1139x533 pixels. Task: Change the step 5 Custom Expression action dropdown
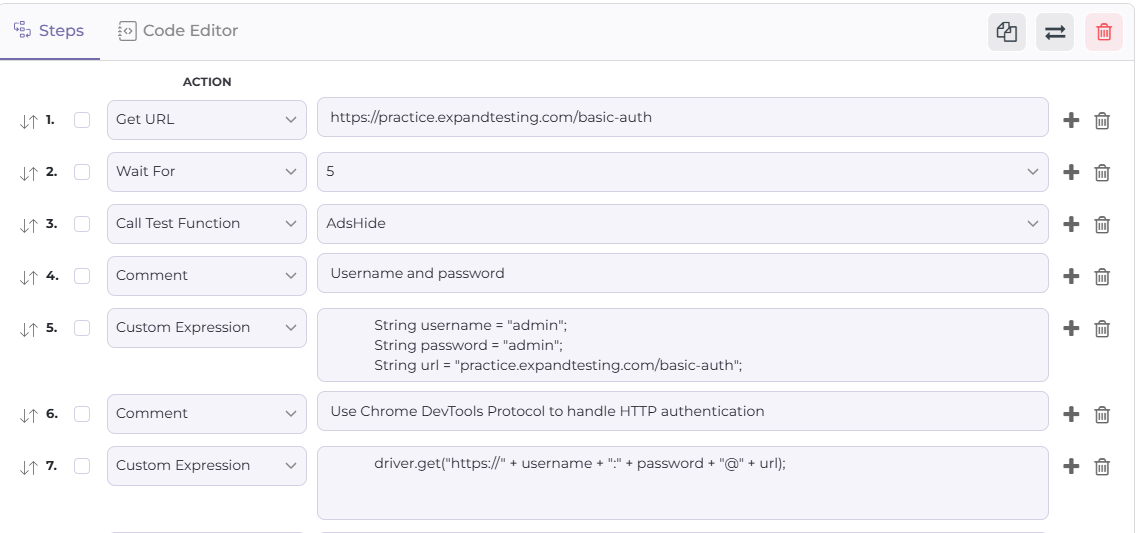(206, 328)
